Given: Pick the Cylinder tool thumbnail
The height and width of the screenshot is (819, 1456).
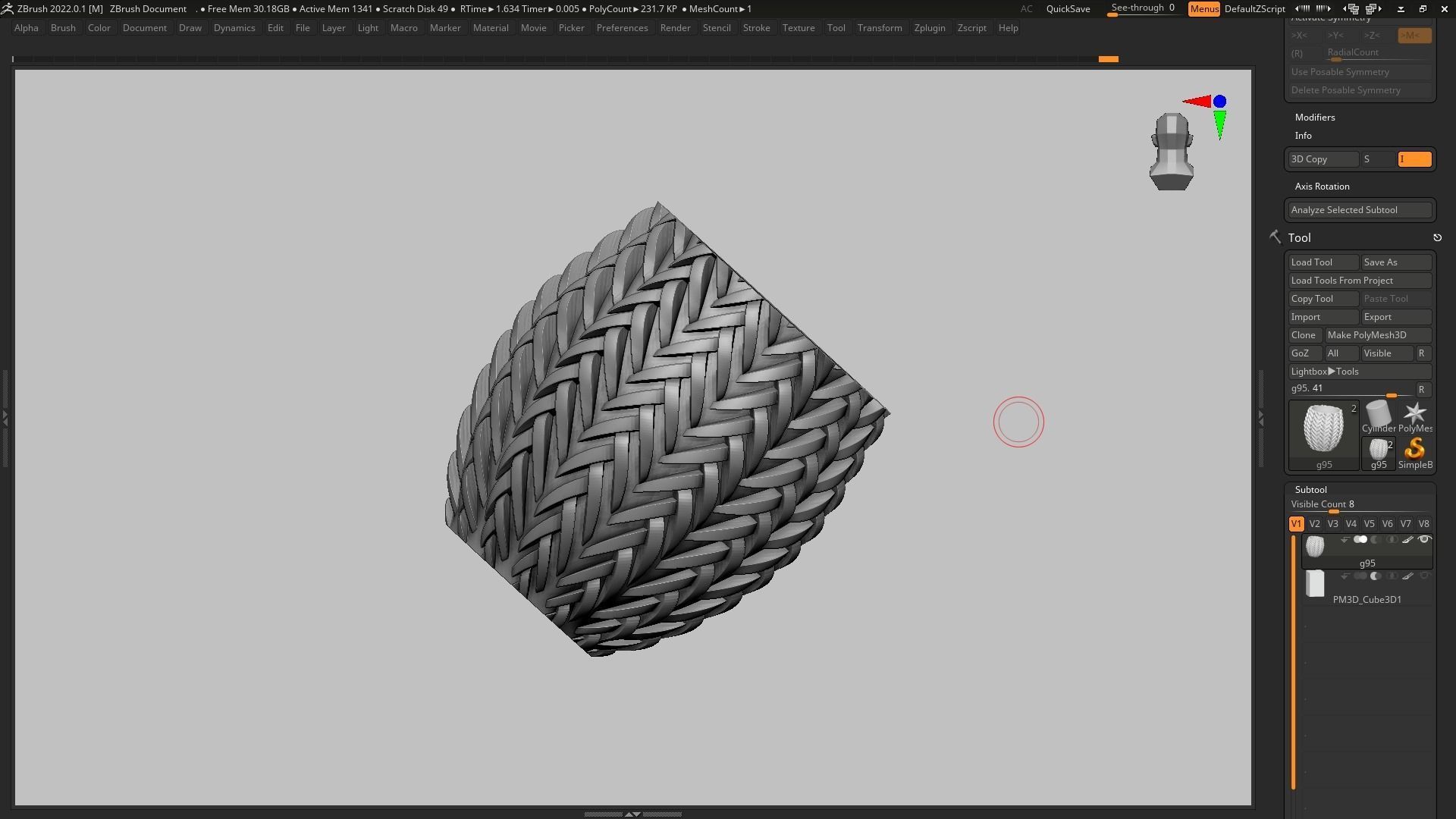Looking at the screenshot, I should point(1378,413).
